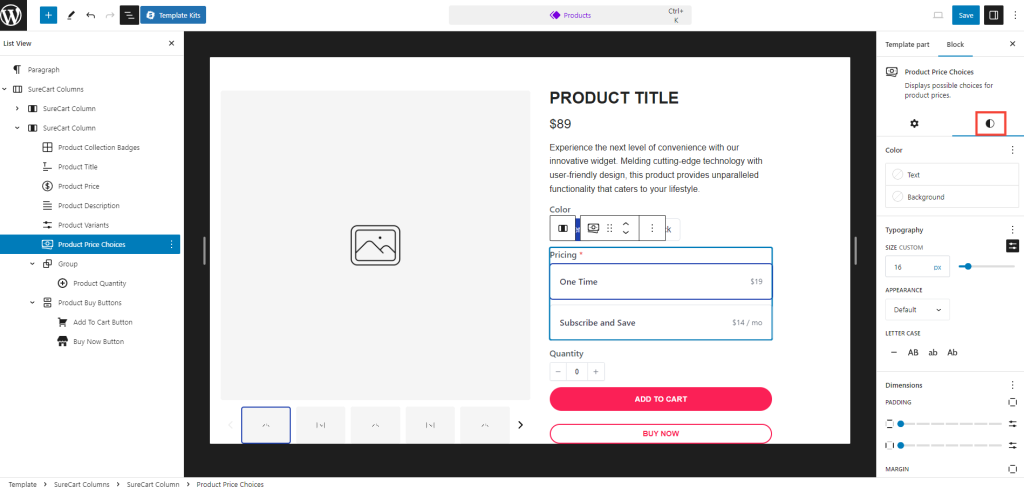Viewport: 1024px width, 488px height.
Task: Collapse the Group tree item
Action: [33, 264]
